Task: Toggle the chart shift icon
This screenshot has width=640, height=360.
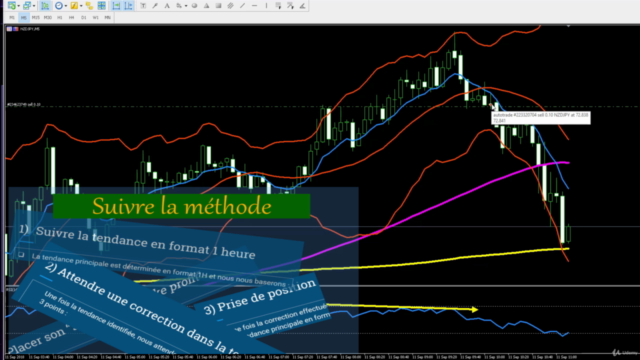Action: pyautogui.click(x=116, y=6)
